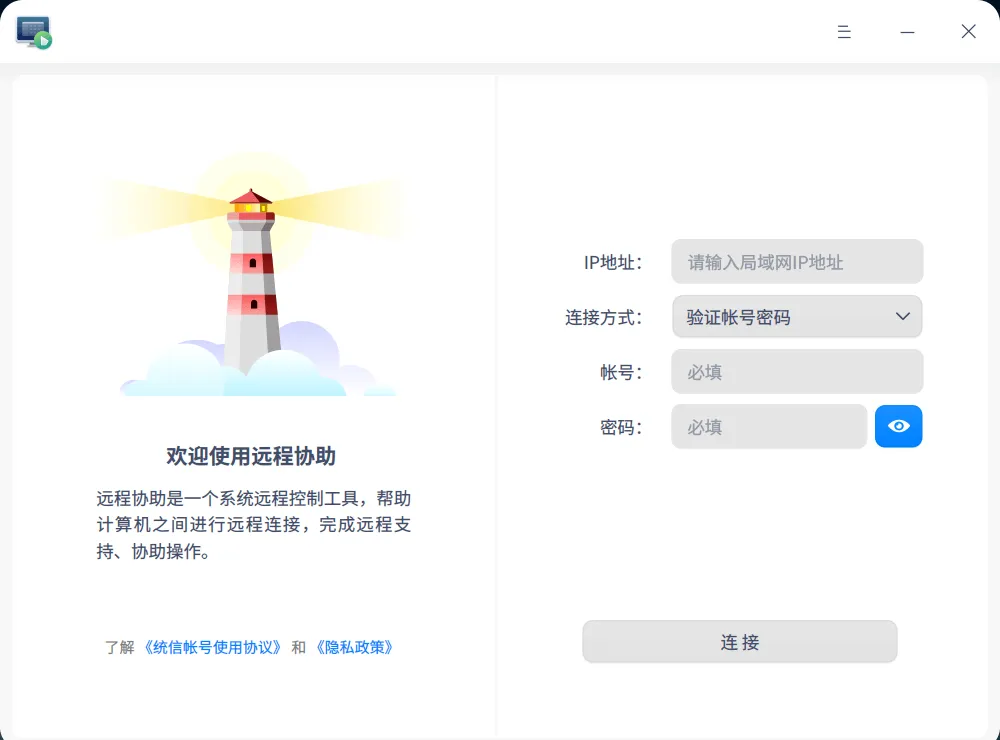This screenshot has width=1000, height=740.
Task: Click the 连接 button
Action: 740,642
